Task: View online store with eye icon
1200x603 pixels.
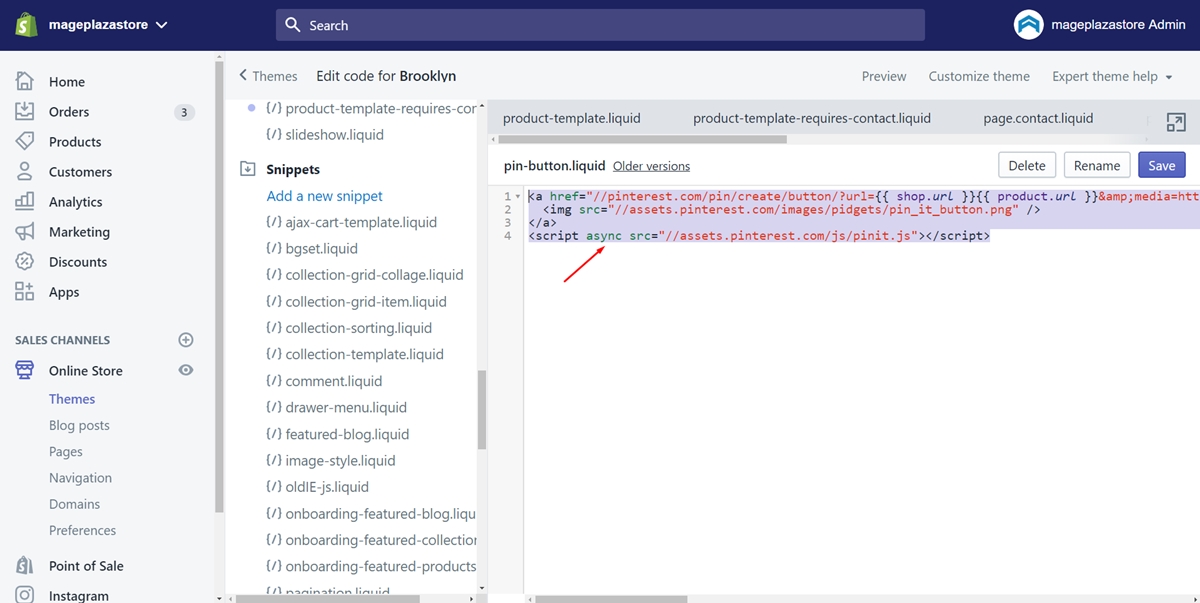Action: pos(186,370)
